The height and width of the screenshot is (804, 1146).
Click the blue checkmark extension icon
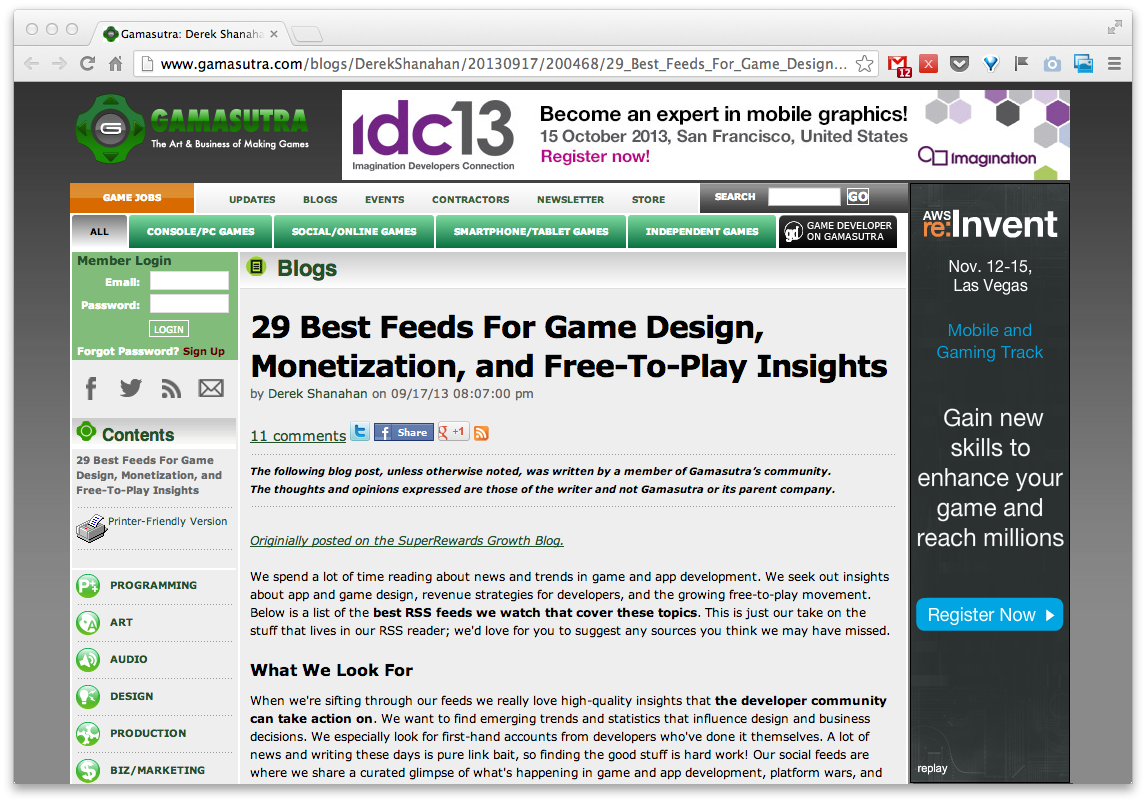991,64
